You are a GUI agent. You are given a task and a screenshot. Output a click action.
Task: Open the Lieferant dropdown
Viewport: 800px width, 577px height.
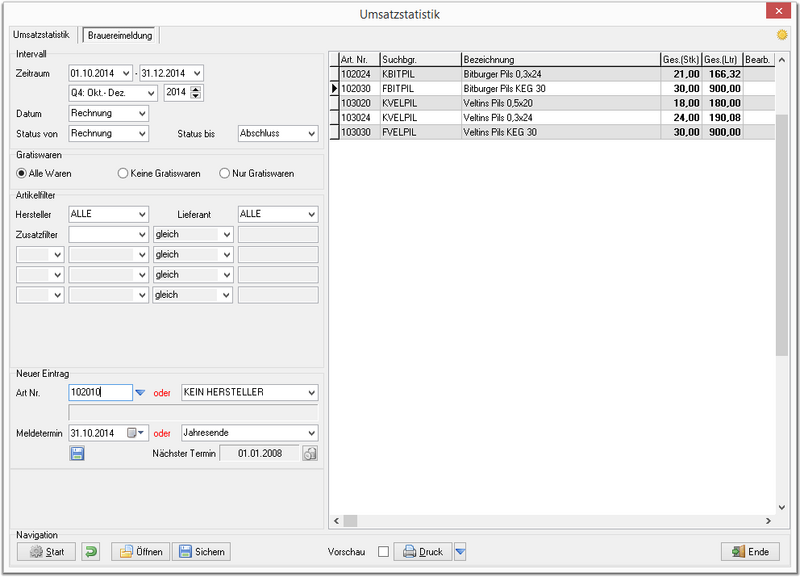click(312, 214)
